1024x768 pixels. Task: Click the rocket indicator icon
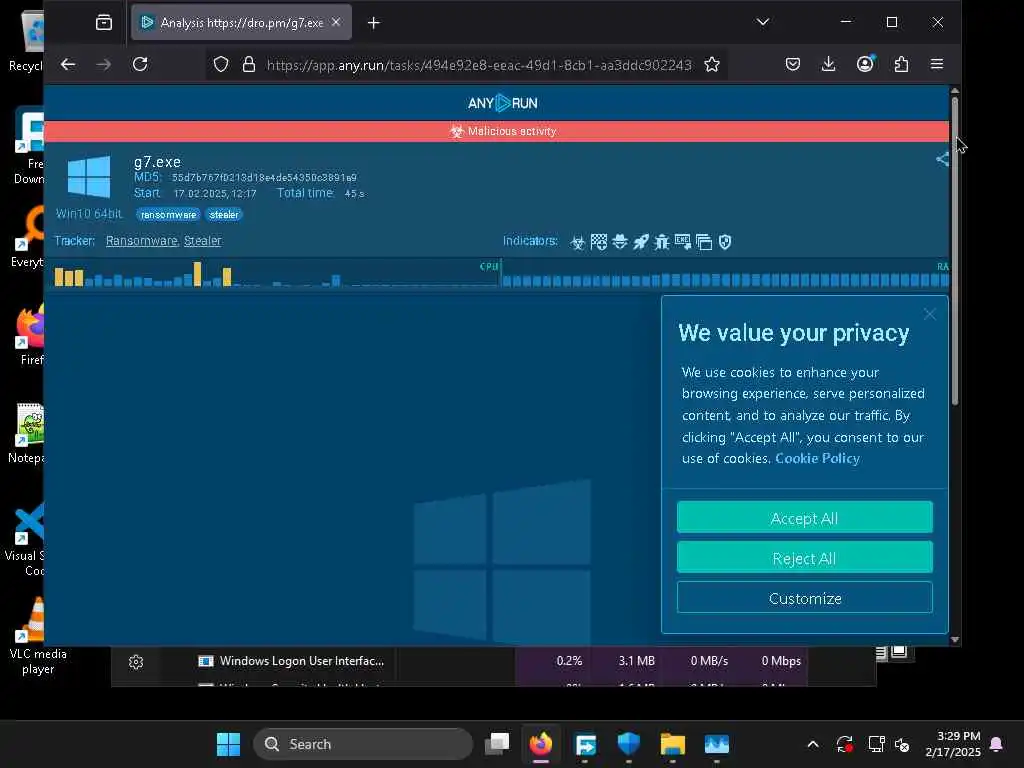(641, 242)
